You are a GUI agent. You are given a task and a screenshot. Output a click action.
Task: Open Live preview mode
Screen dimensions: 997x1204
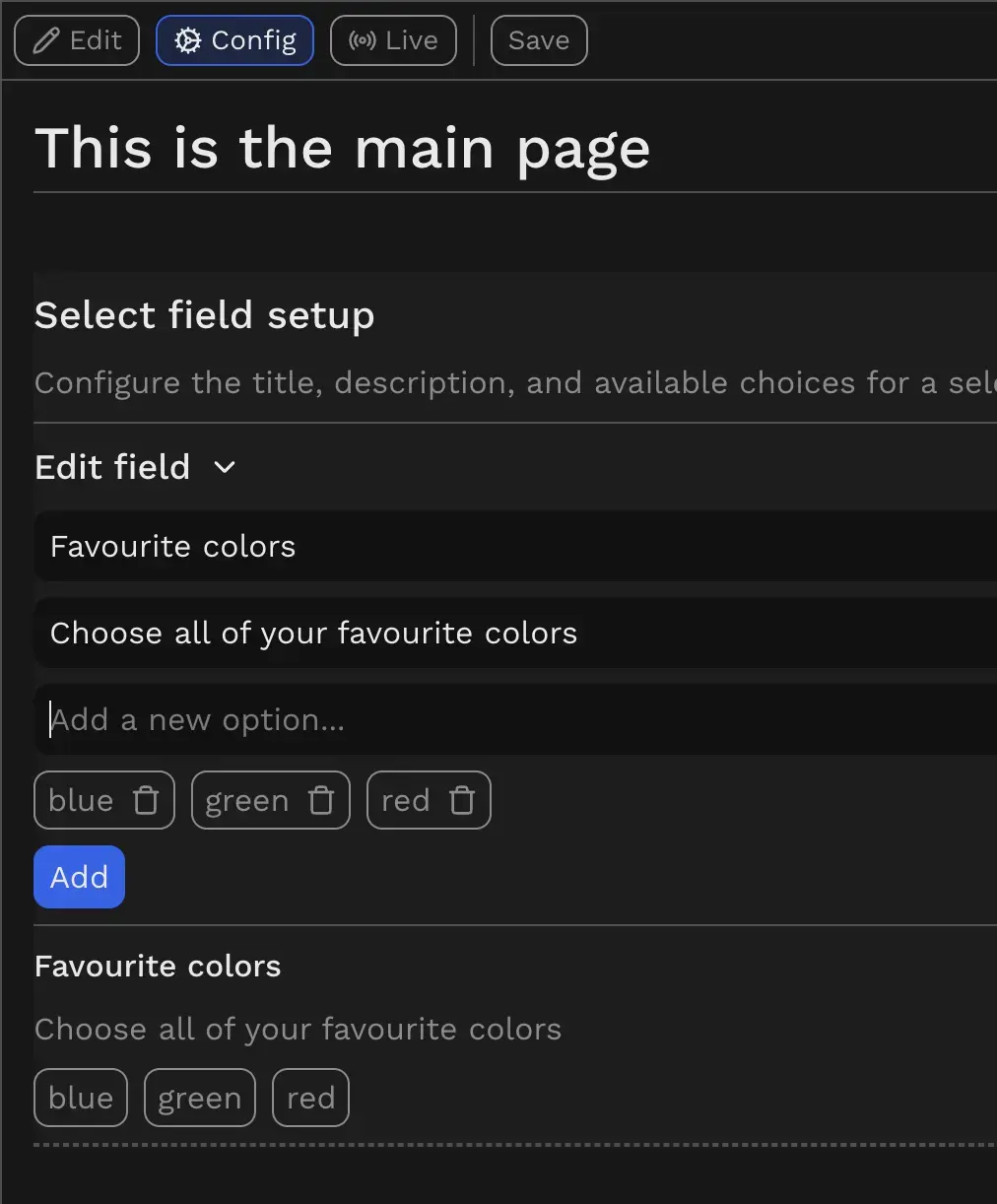392,39
